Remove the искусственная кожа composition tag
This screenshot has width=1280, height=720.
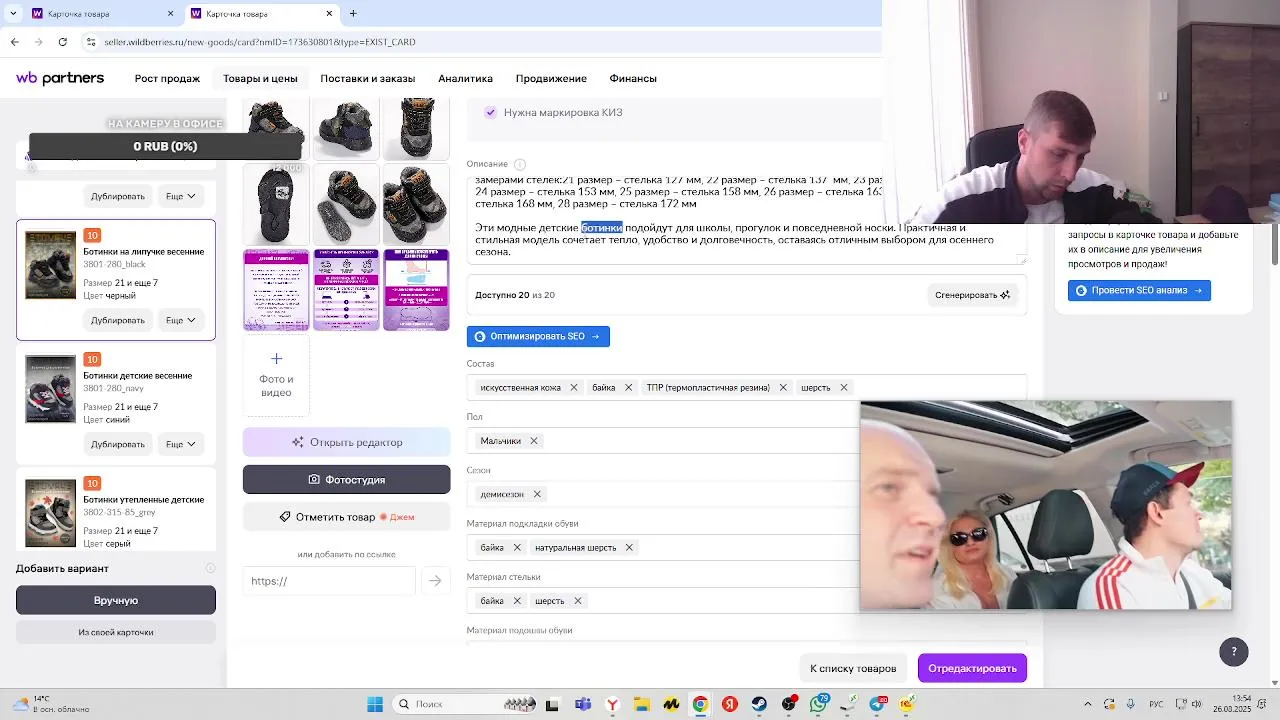[573, 388]
